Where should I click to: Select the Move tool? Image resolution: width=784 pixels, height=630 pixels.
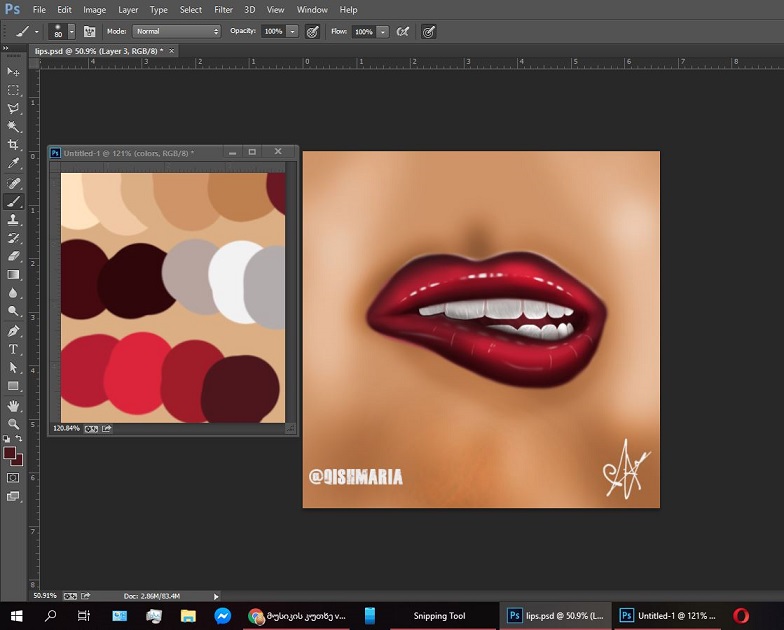click(x=14, y=72)
